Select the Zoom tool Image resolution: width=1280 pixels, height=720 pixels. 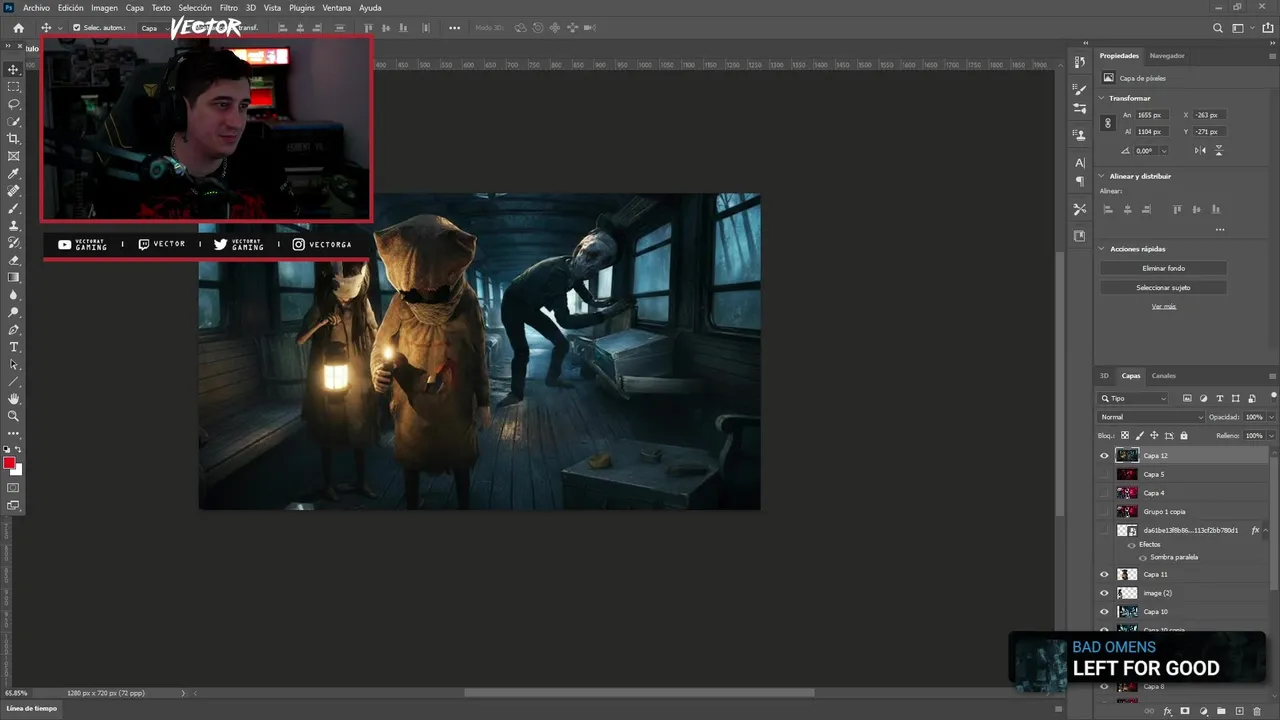(x=14, y=416)
